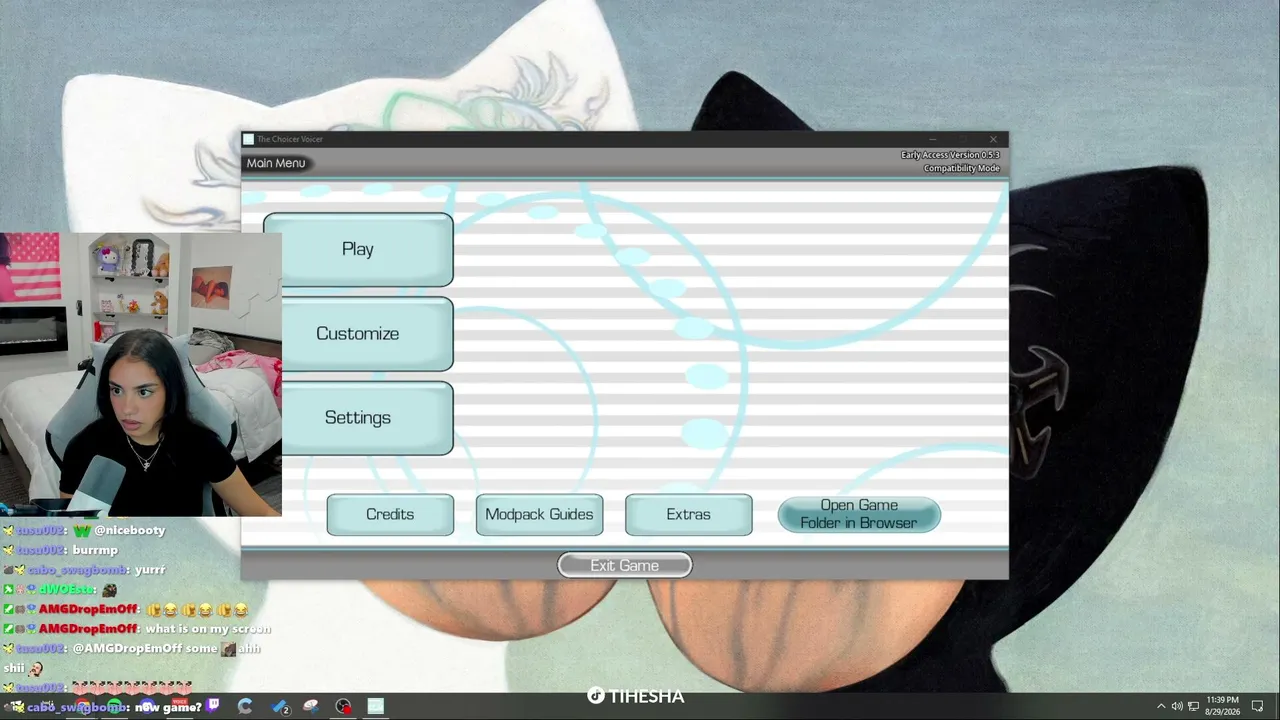Click the "Early Access Version 0.5.3" text
The height and width of the screenshot is (720, 1280).
[950, 155]
